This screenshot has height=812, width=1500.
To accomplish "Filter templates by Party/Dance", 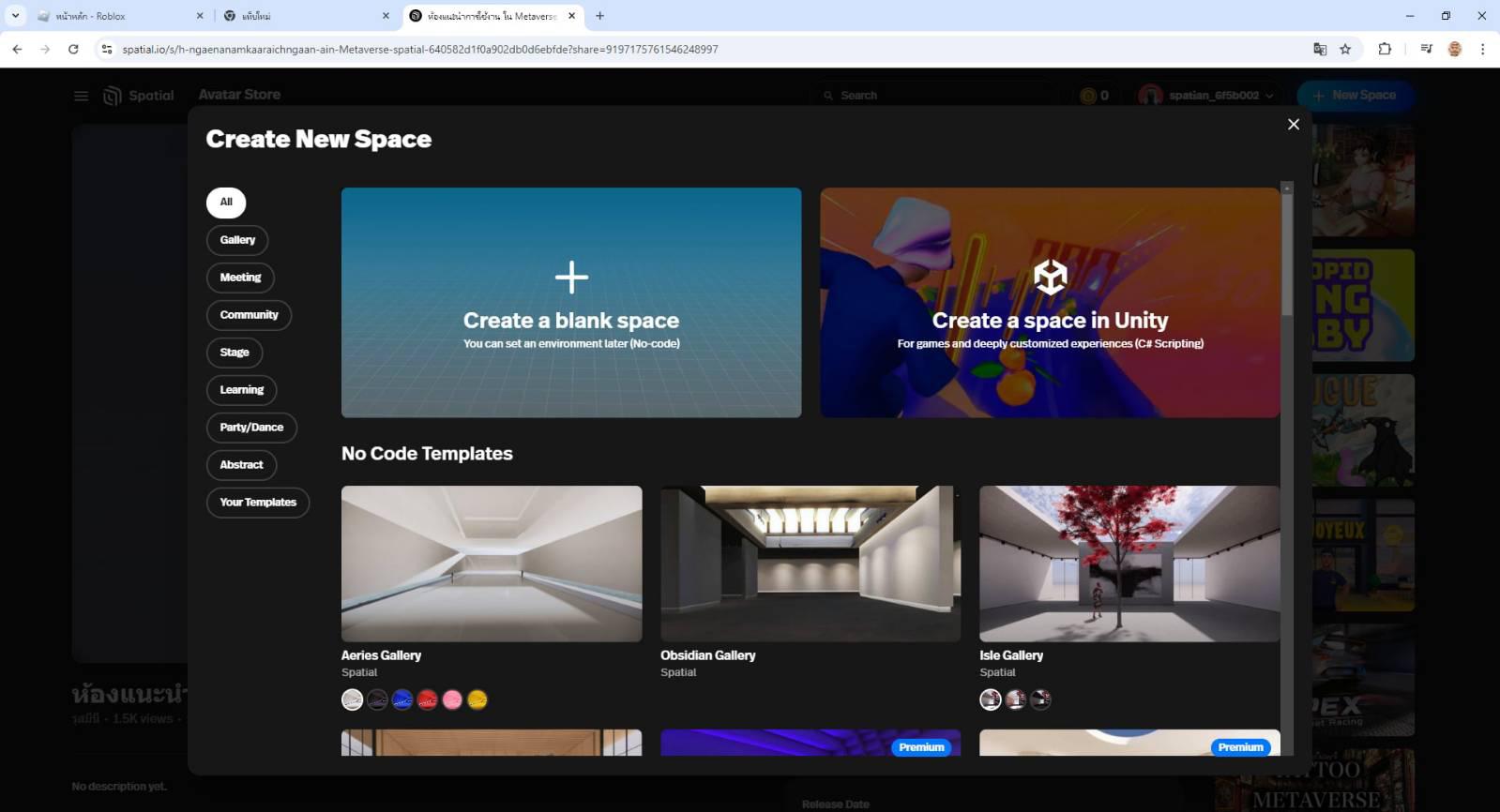I will coord(251,428).
